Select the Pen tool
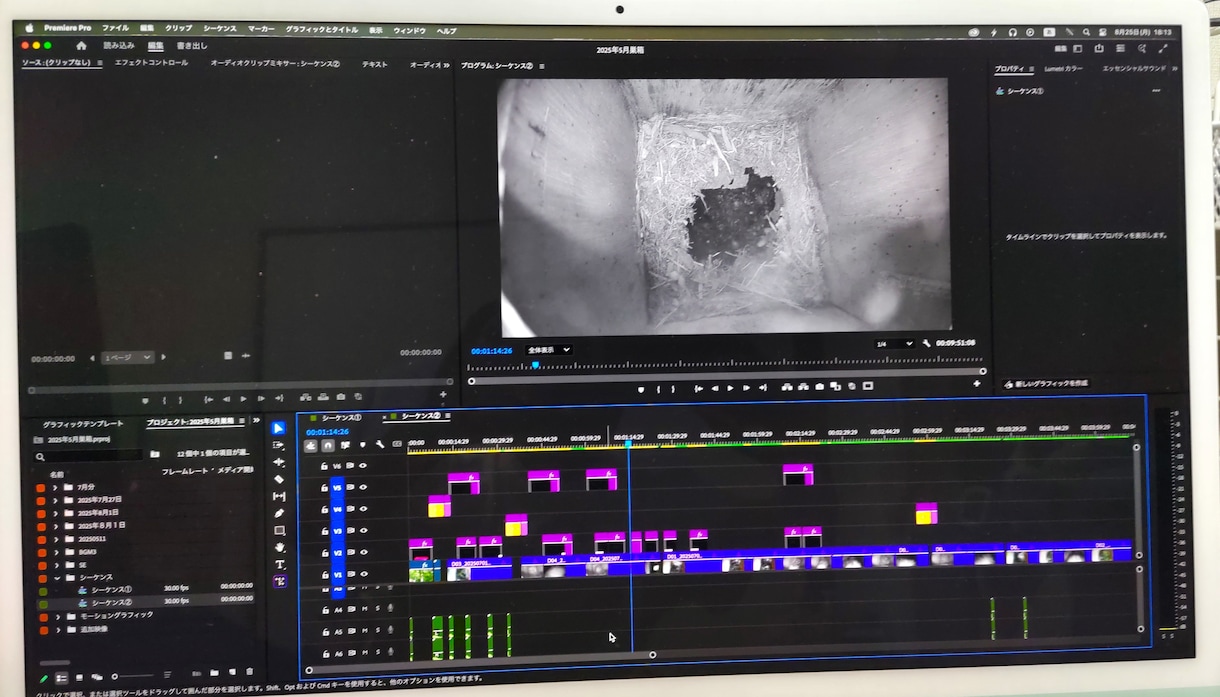This screenshot has width=1220, height=697. pos(279,513)
